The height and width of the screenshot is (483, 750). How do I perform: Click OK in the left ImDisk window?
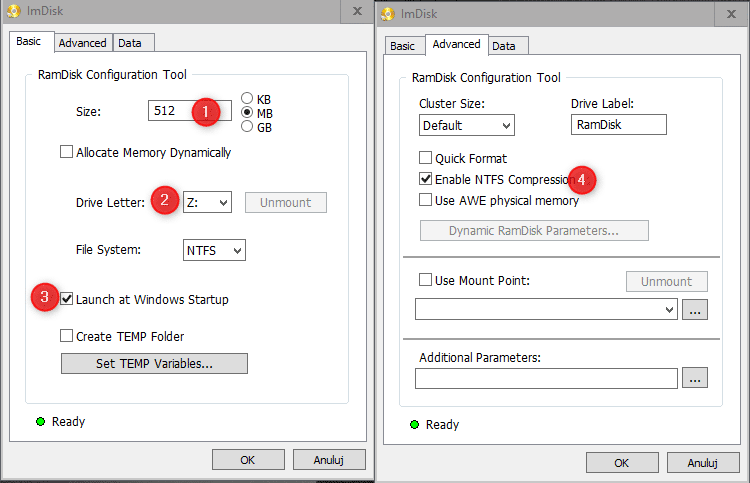(248, 460)
